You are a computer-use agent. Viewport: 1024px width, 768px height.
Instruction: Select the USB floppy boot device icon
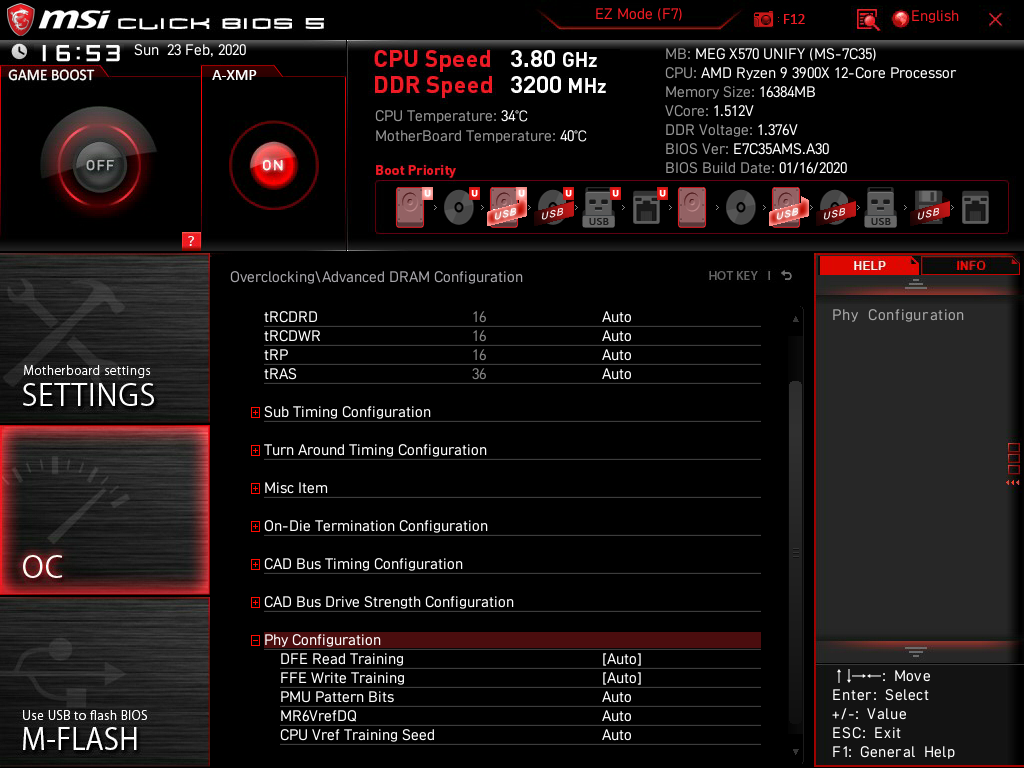[x=929, y=207]
